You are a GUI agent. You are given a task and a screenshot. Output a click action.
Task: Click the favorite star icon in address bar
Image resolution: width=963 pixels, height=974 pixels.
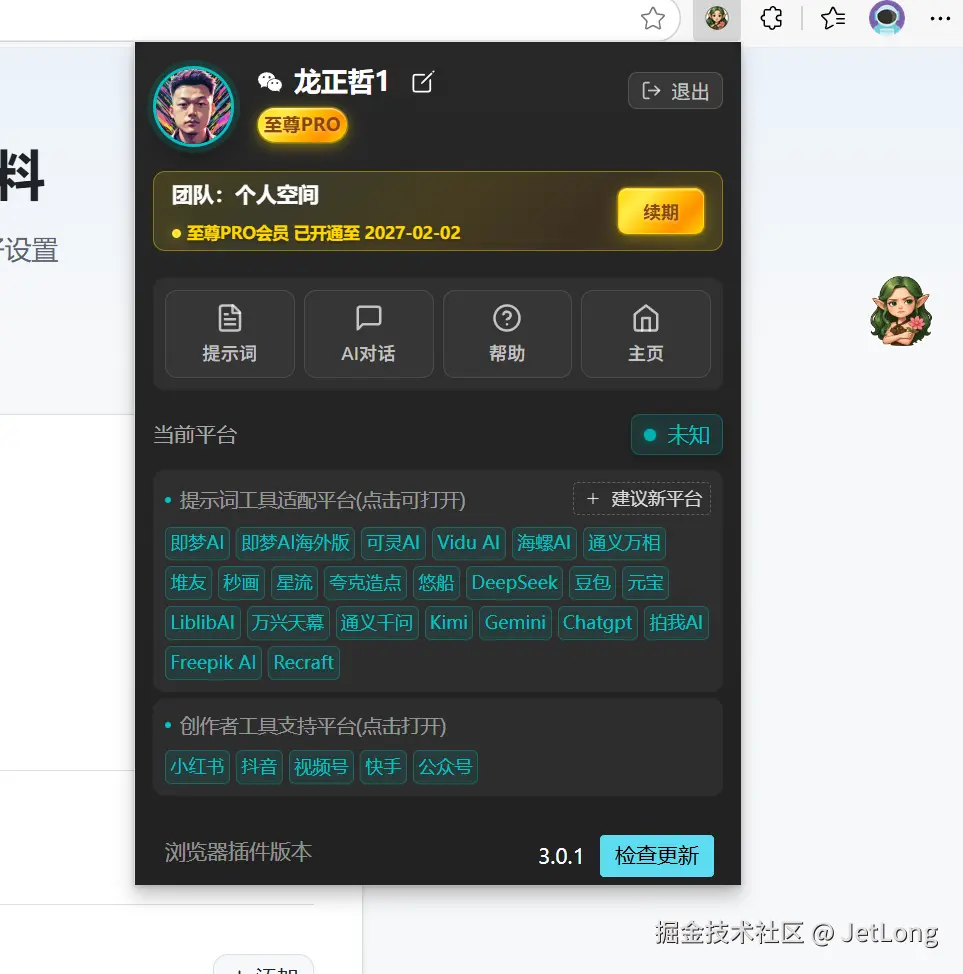coord(652,19)
